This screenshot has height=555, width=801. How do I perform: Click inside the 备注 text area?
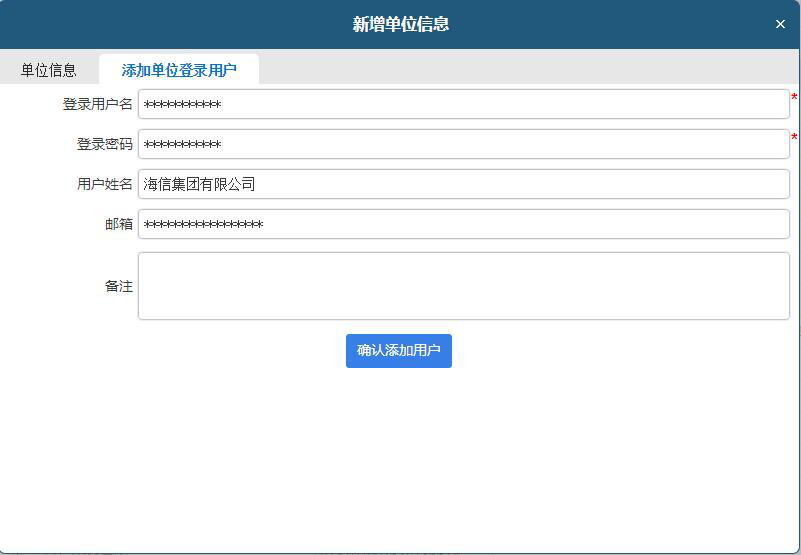tap(463, 286)
